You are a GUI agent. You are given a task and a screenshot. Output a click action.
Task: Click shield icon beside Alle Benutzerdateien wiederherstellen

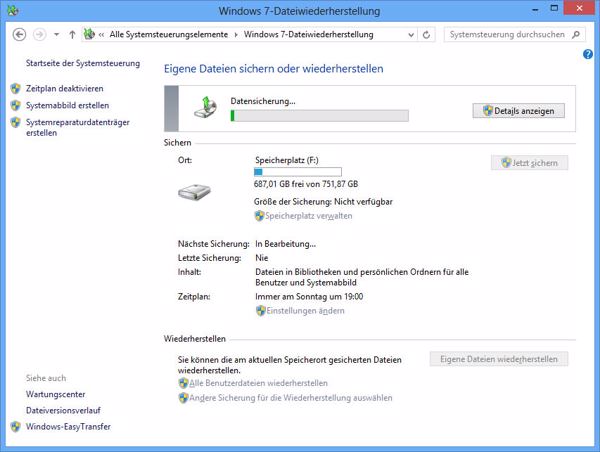tap(183, 383)
